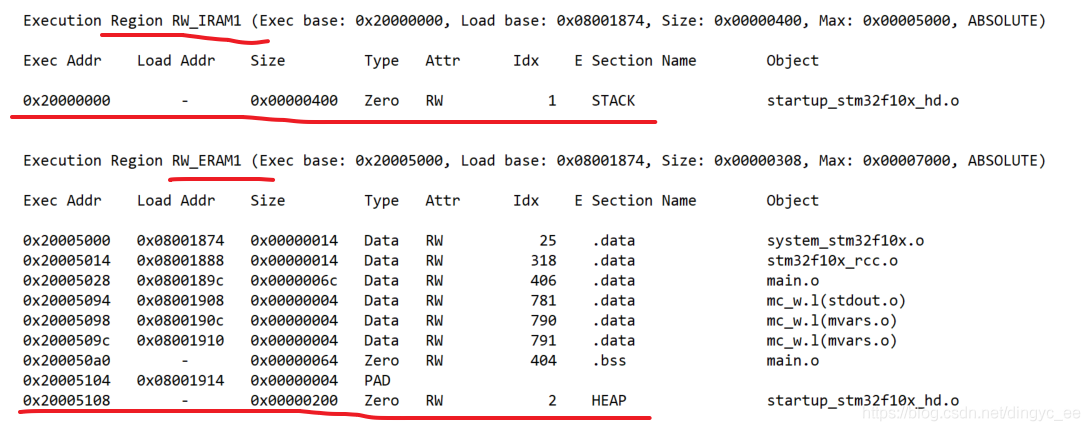Select the STACK section name
This screenshot has height=431, width=1090.
(613, 100)
